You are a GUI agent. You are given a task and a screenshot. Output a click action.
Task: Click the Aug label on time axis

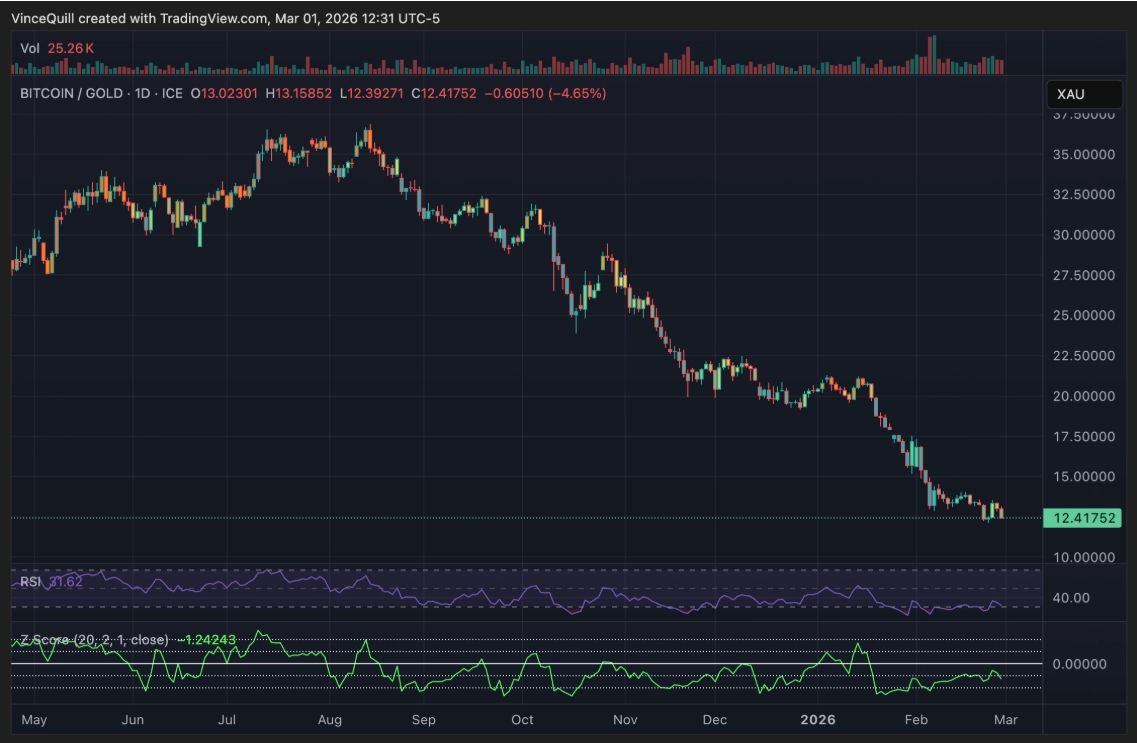[329, 720]
